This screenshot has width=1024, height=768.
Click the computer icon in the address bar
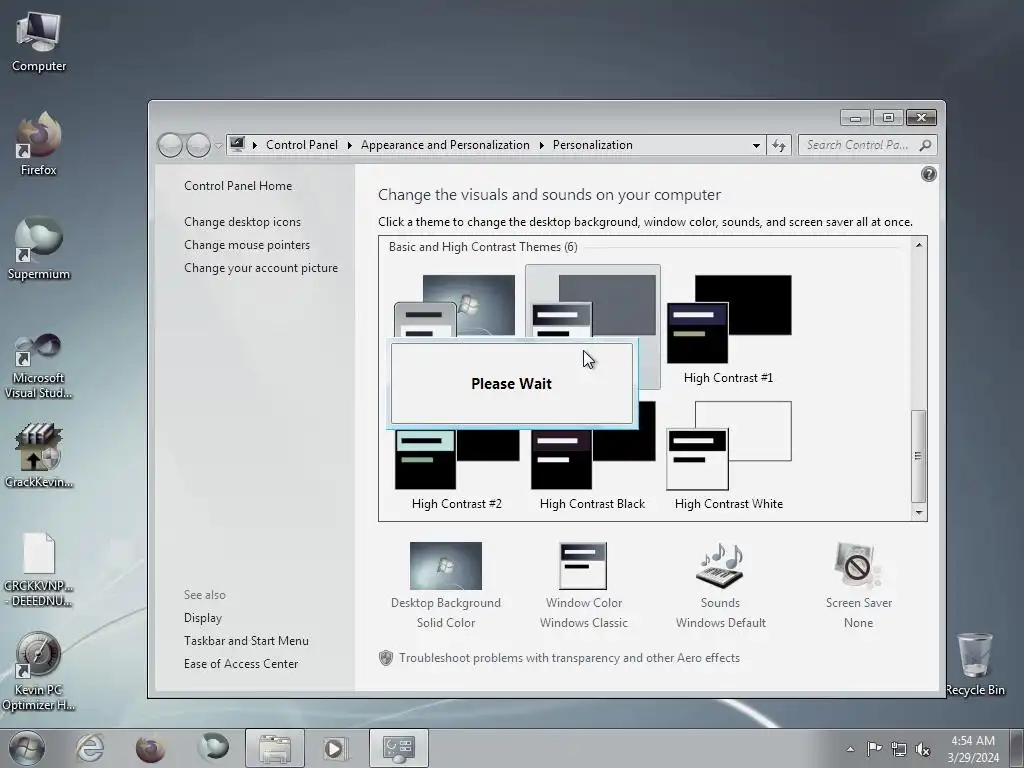point(238,144)
